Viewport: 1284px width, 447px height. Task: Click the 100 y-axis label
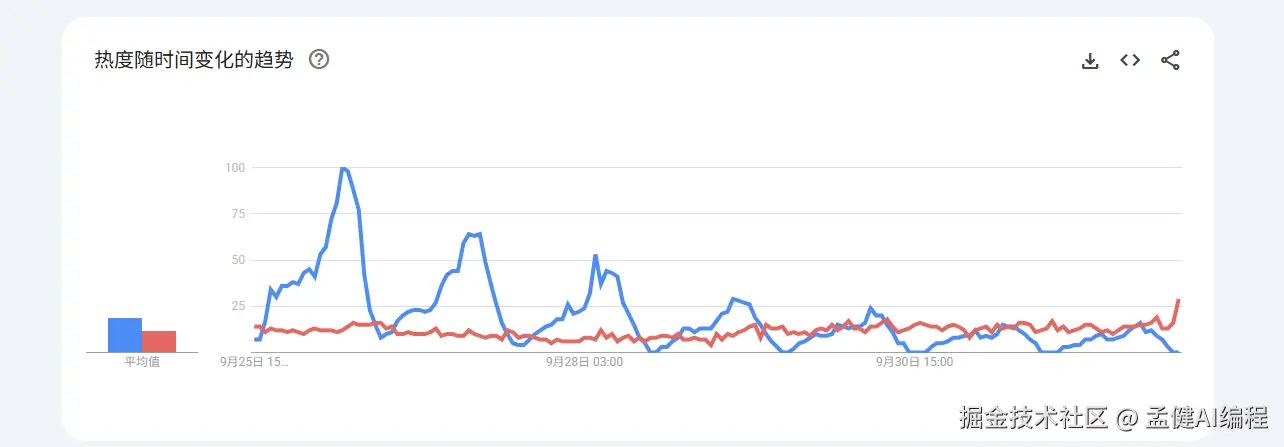235,167
